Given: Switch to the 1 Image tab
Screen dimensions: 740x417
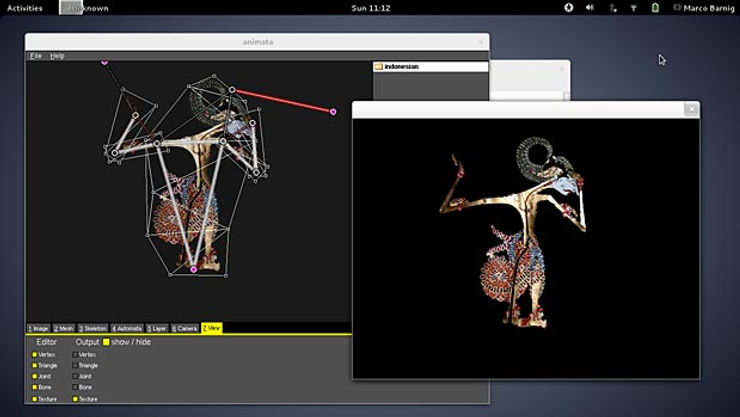Looking at the screenshot, I should (38, 328).
